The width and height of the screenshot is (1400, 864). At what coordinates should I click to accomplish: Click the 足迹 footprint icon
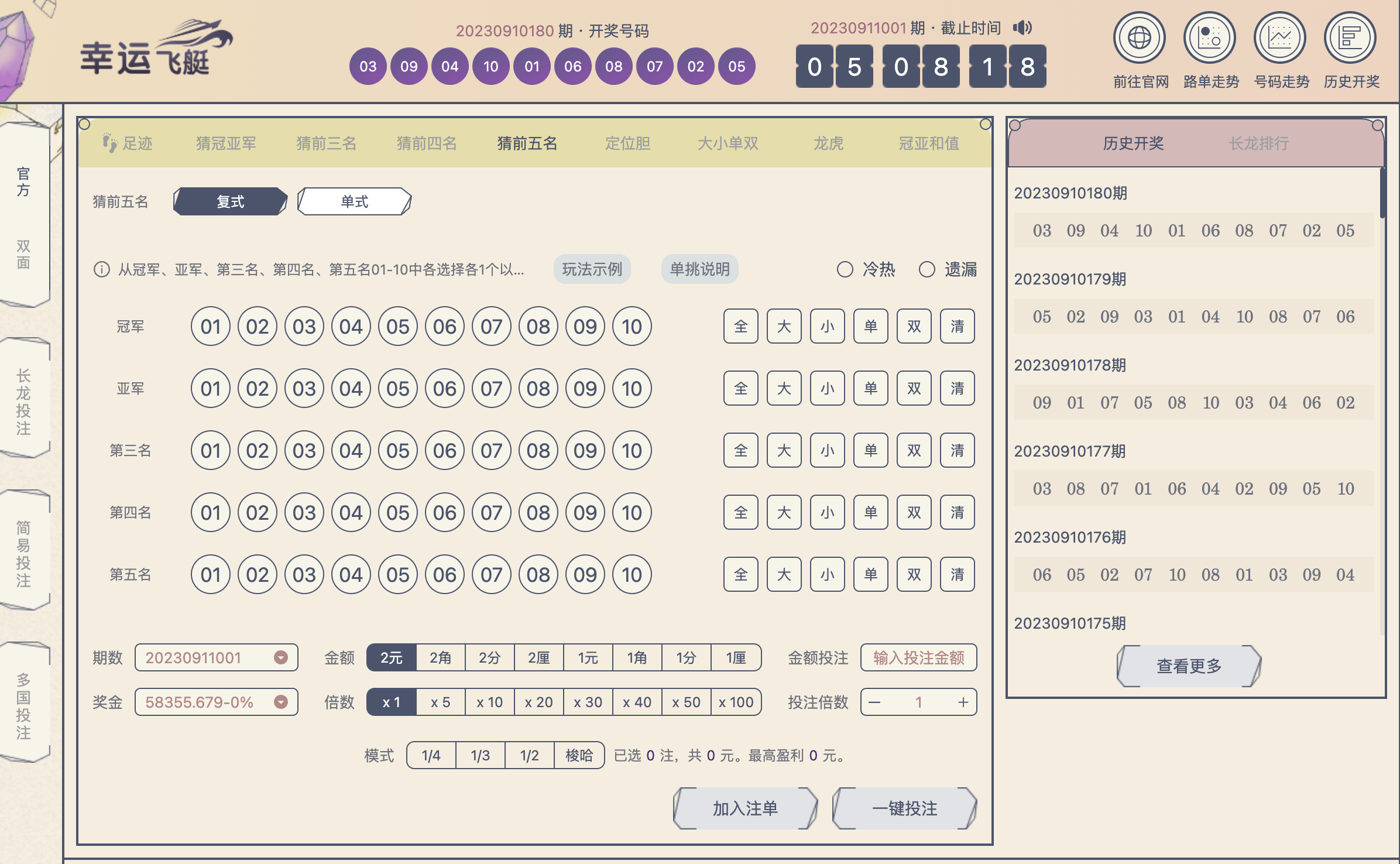coord(109,143)
